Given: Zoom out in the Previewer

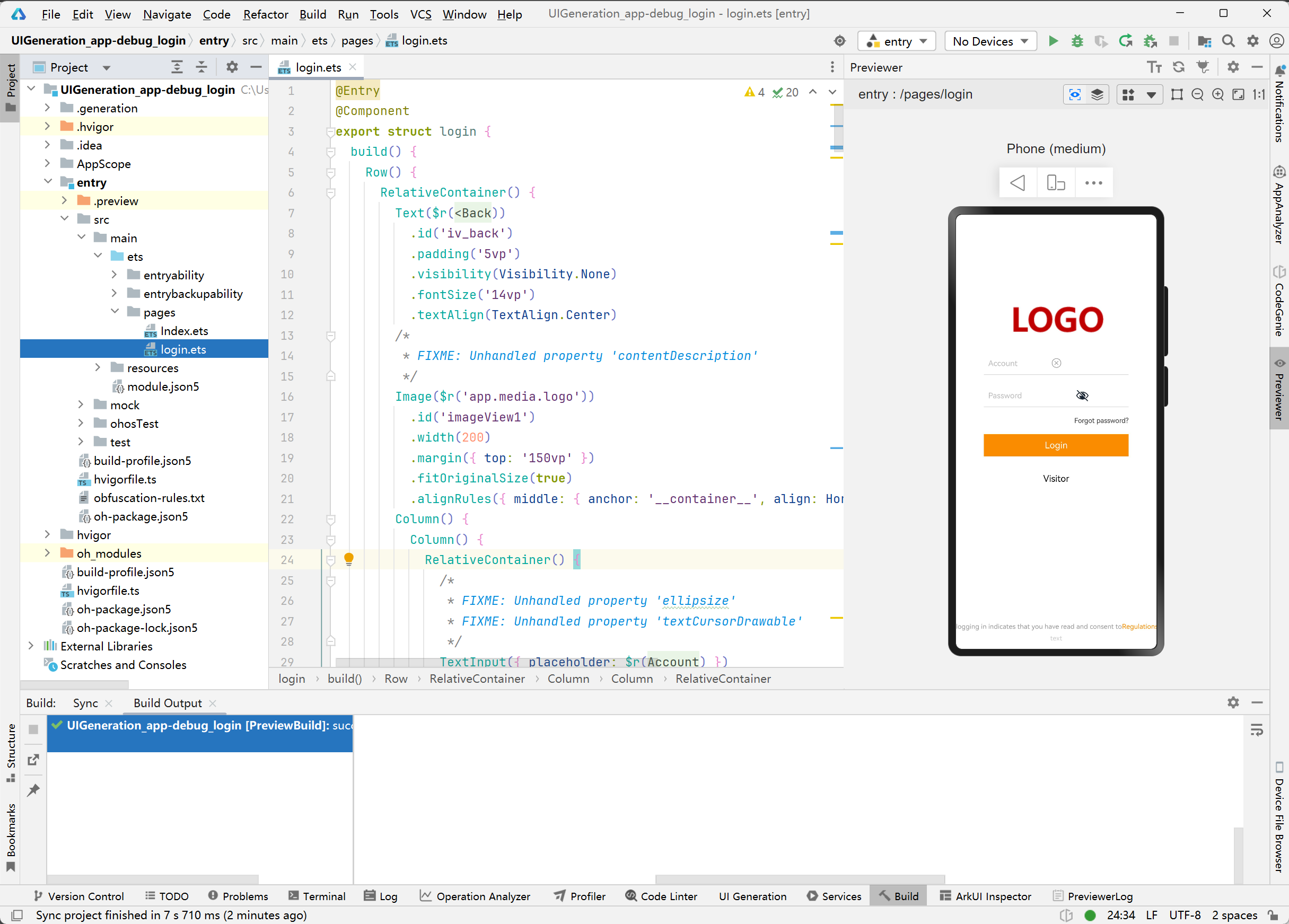Looking at the screenshot, I should coord(1197,94).
